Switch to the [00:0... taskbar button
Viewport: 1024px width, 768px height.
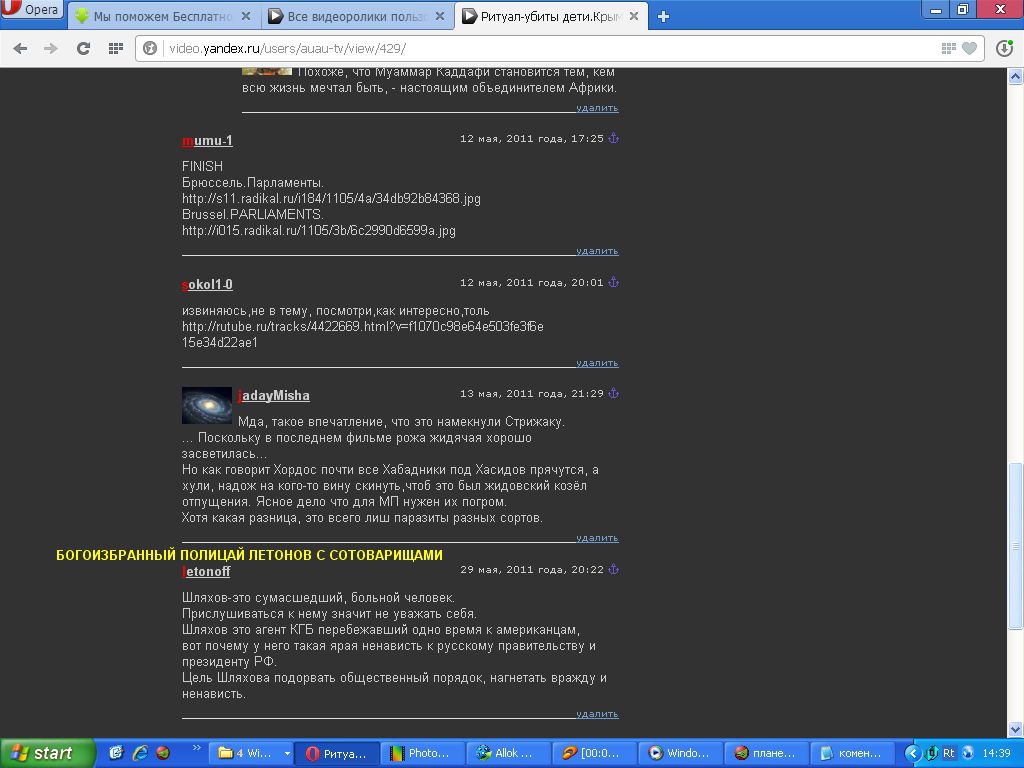[594, 754]
